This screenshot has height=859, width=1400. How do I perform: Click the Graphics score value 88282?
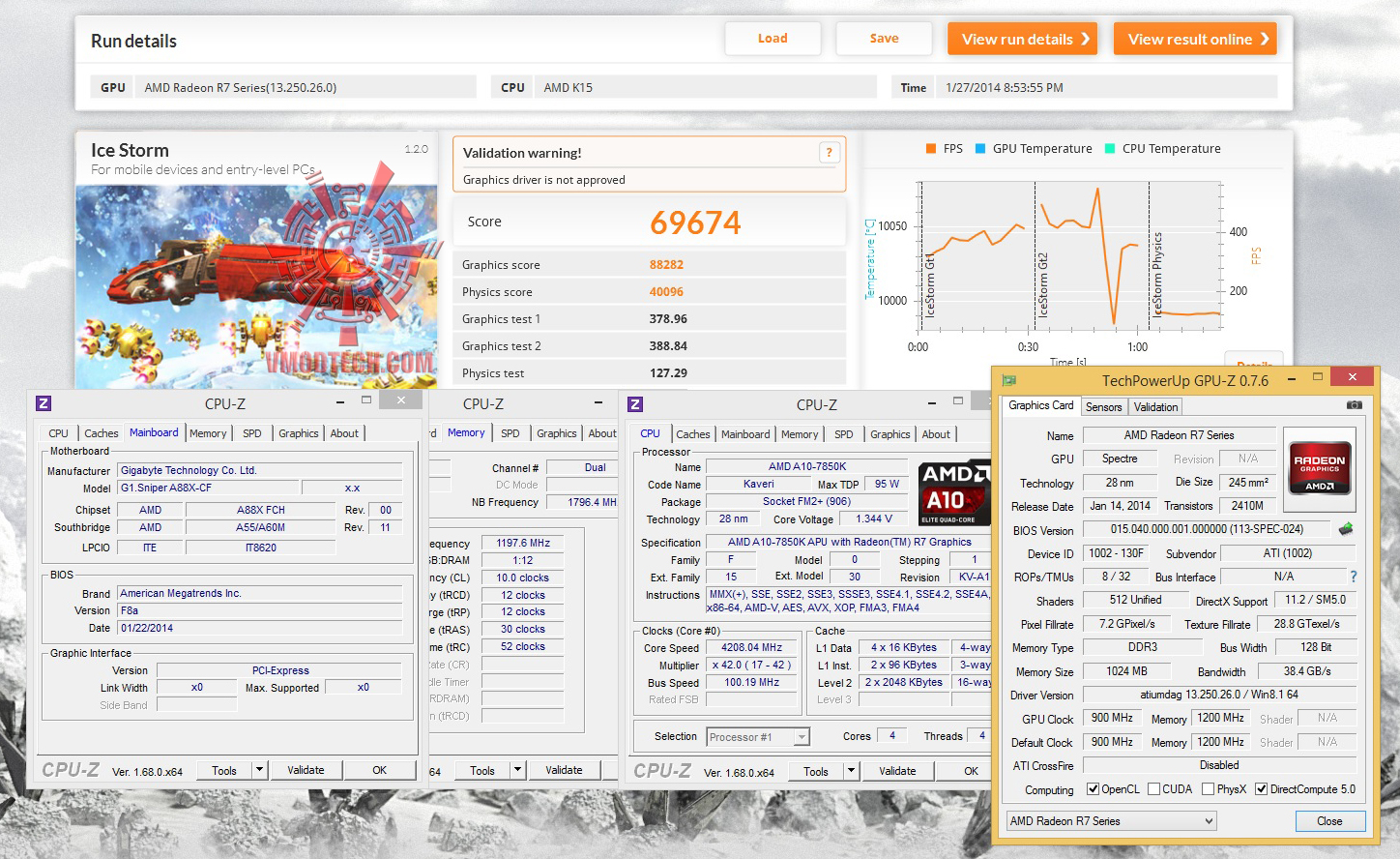(666, 264)
